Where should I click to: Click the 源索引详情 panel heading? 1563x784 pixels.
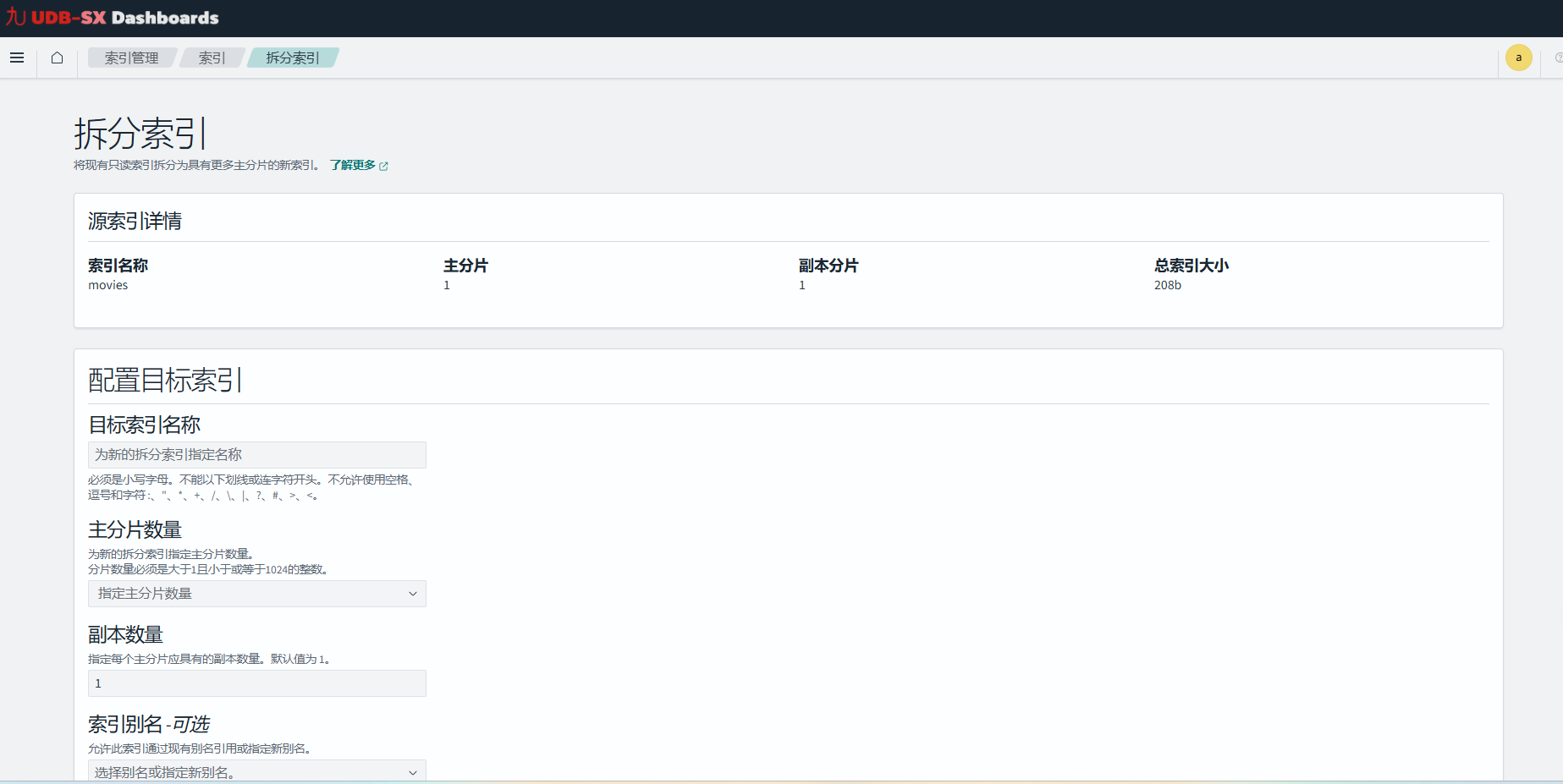point(135,221)
